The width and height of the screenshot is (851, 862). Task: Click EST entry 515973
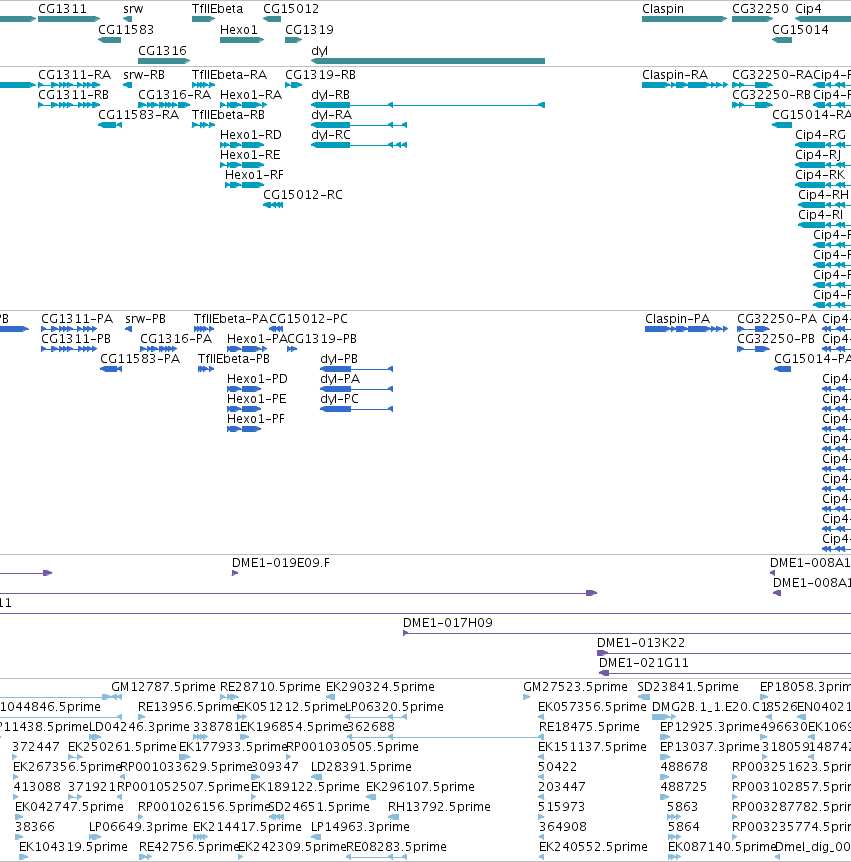click(561, 806)
